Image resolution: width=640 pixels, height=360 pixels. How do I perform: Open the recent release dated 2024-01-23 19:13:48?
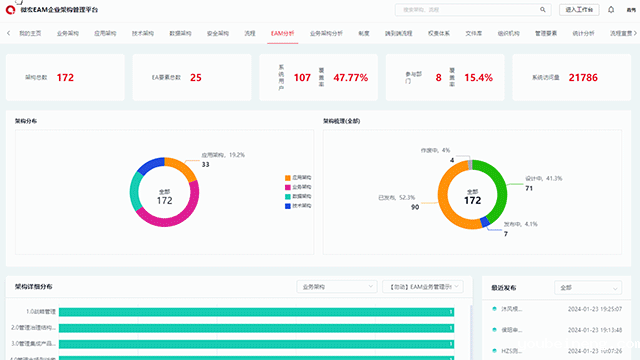click(x=557, y=330)
